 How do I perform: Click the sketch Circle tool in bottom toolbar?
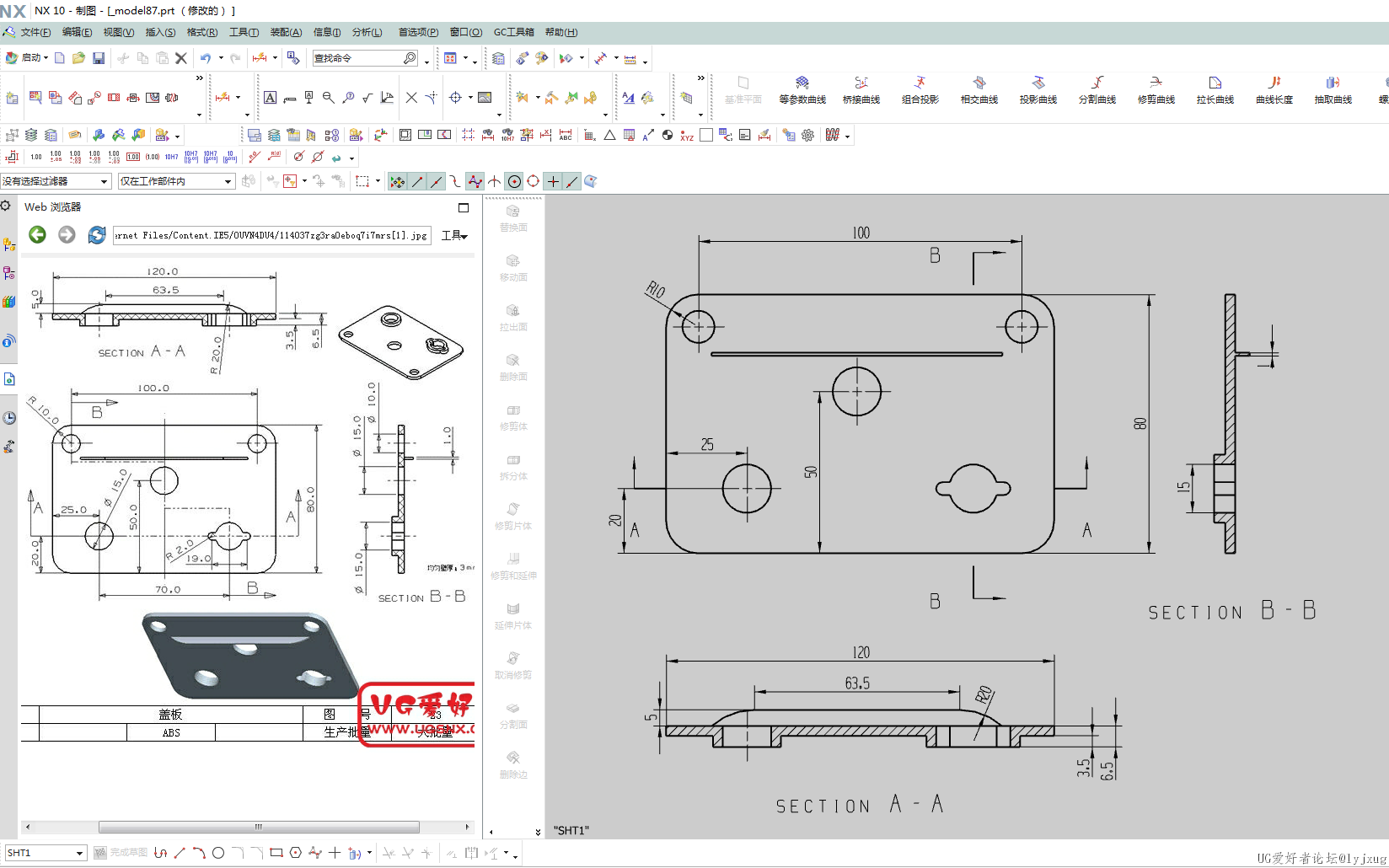click(x=218, y=853)
